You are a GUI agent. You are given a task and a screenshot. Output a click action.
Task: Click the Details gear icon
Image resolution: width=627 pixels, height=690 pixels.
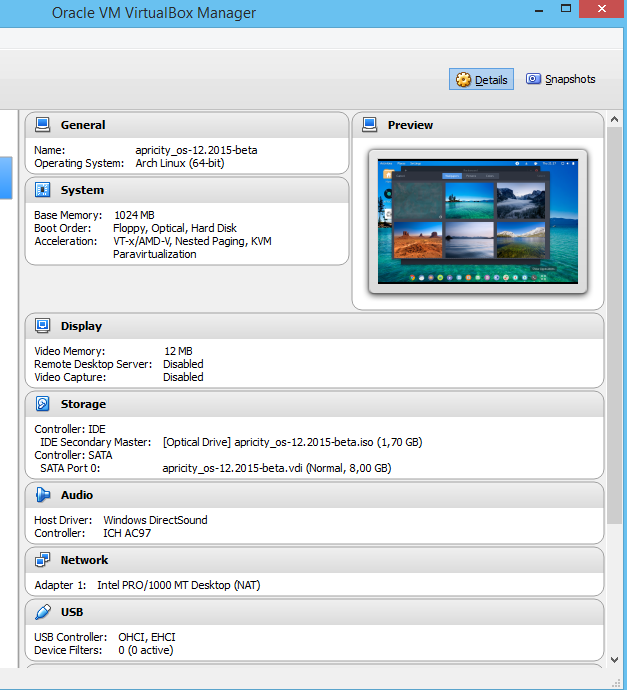pos(463,80)
